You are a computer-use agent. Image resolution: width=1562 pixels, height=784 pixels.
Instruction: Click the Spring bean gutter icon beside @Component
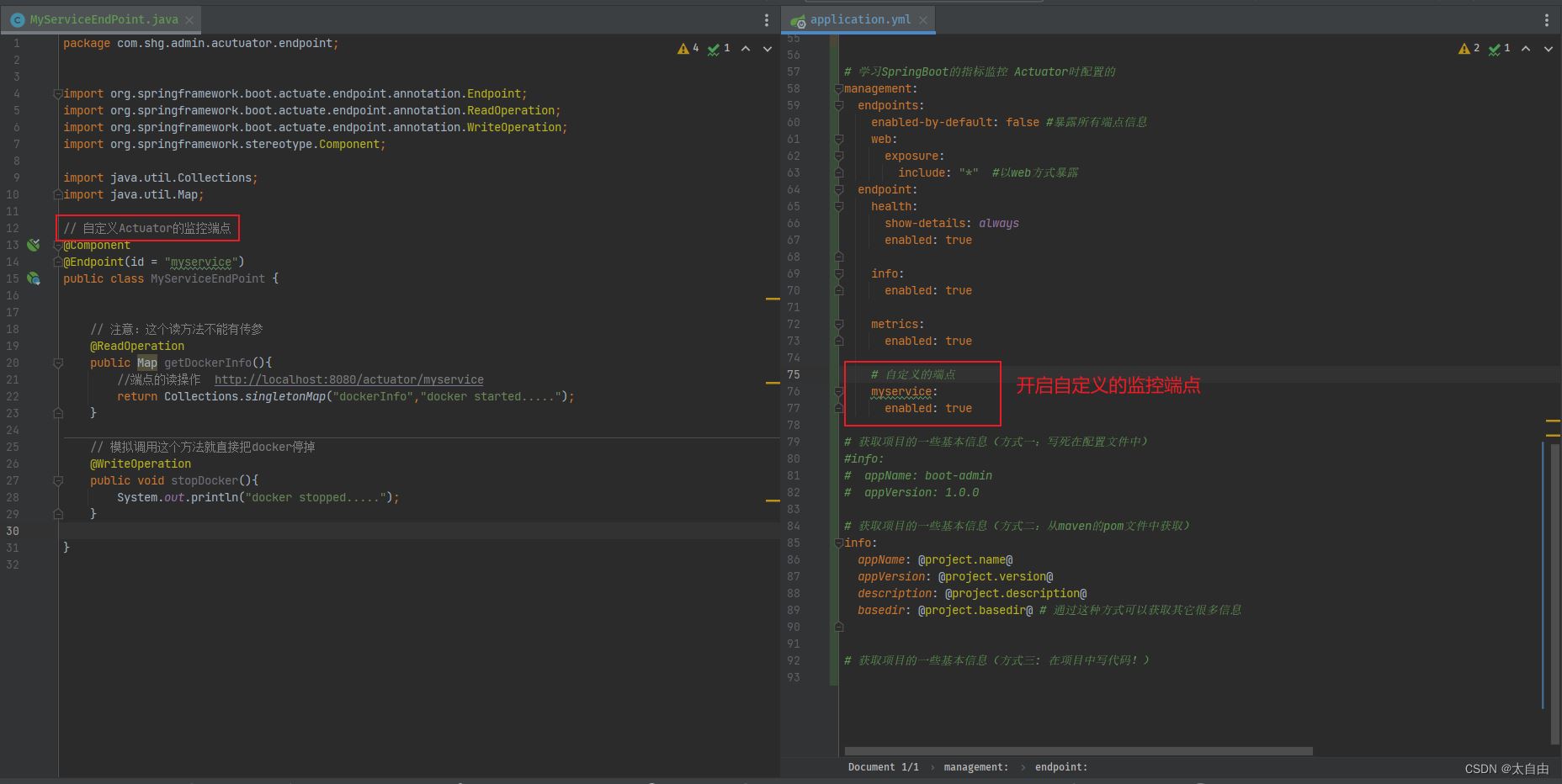pyautogui.click(x=33, y=245)
